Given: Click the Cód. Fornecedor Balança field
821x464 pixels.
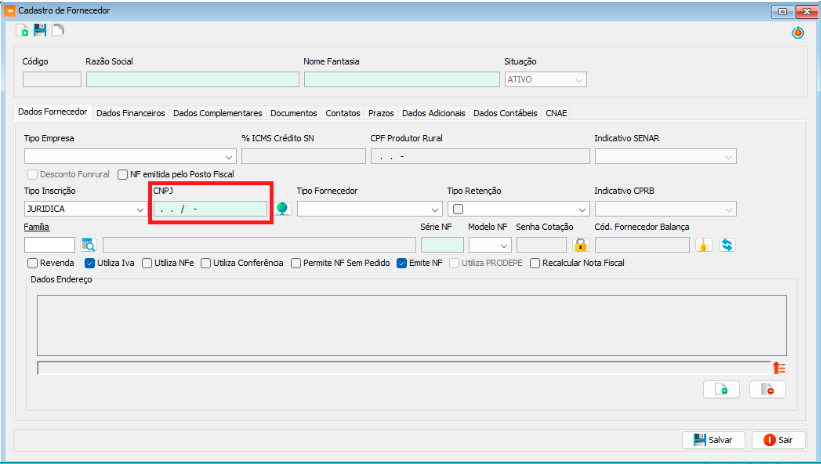Looking at the screenshot, I should click(x=642, y=245).
